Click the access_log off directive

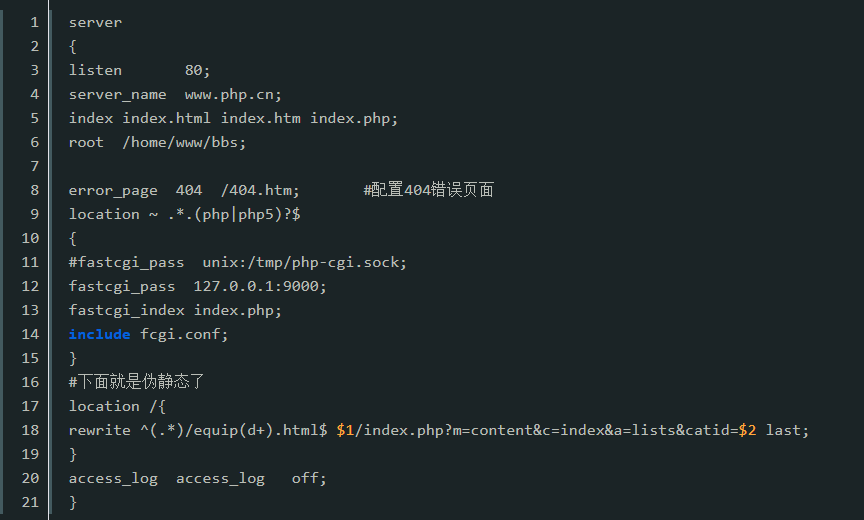[x=197, y=479]
